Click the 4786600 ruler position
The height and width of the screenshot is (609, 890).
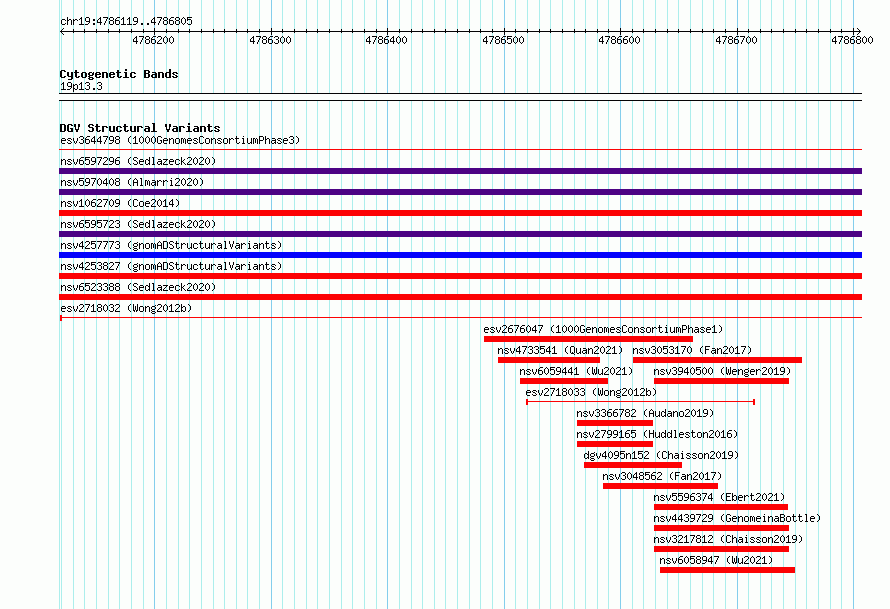pyautogui.click(x=619, y=40)
